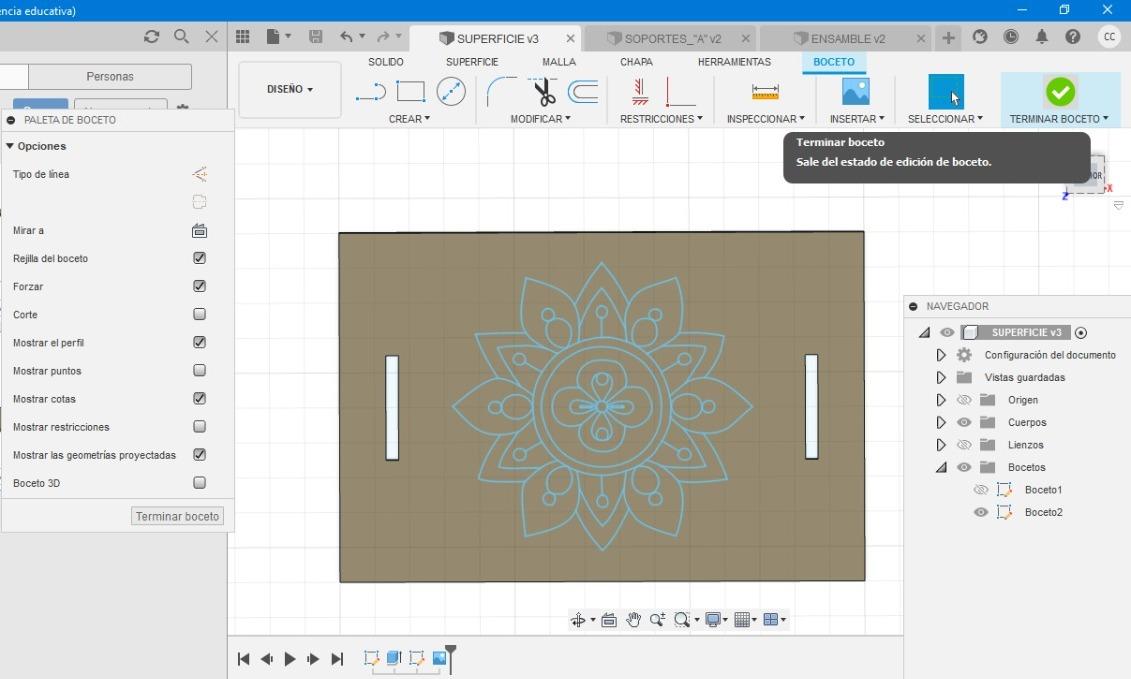Viewport: 1131px width, 679px height.
Task: Click the Redo arrow
Action: coord(383,37)
